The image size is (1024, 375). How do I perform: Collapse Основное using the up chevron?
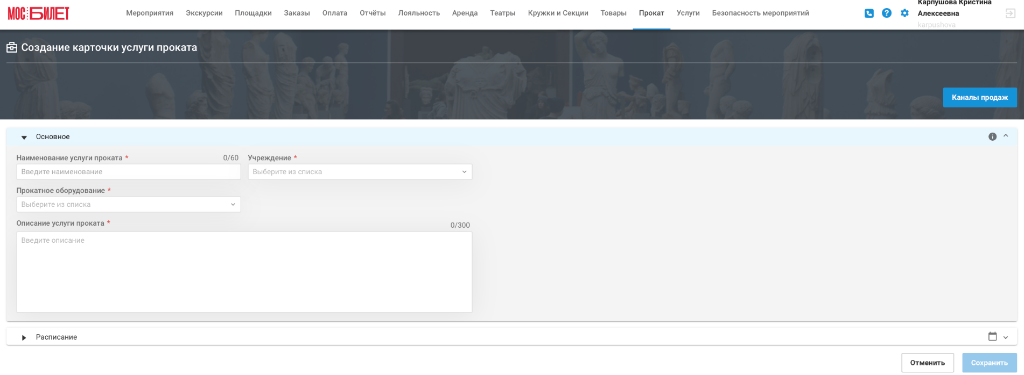click(x=1006, y=136)
